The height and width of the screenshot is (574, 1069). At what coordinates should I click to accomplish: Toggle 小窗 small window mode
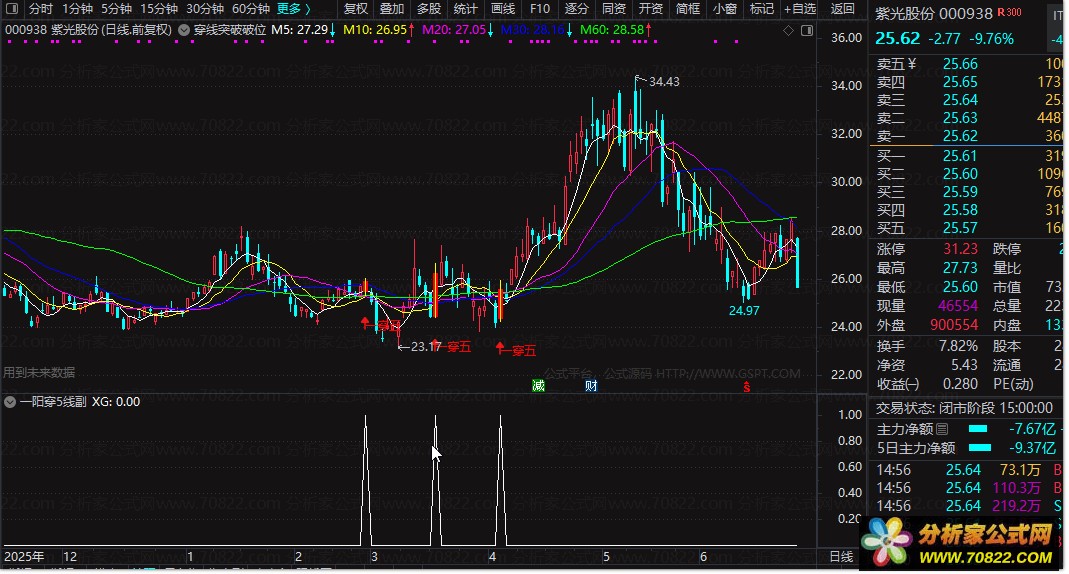point(725,9)
